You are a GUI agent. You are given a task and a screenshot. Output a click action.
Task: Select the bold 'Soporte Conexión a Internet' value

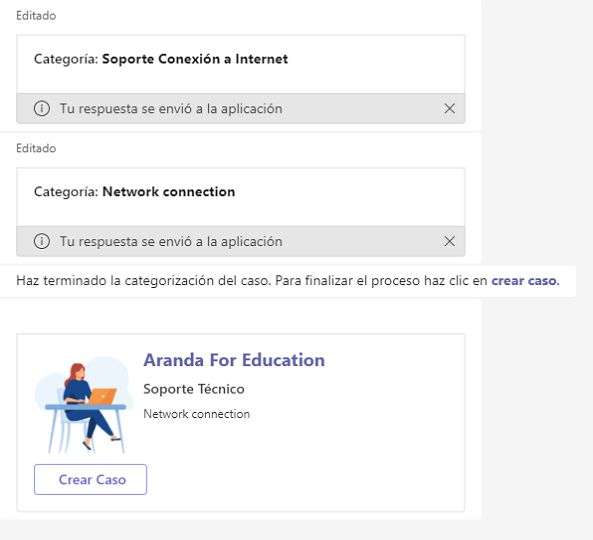click(195, 59)
